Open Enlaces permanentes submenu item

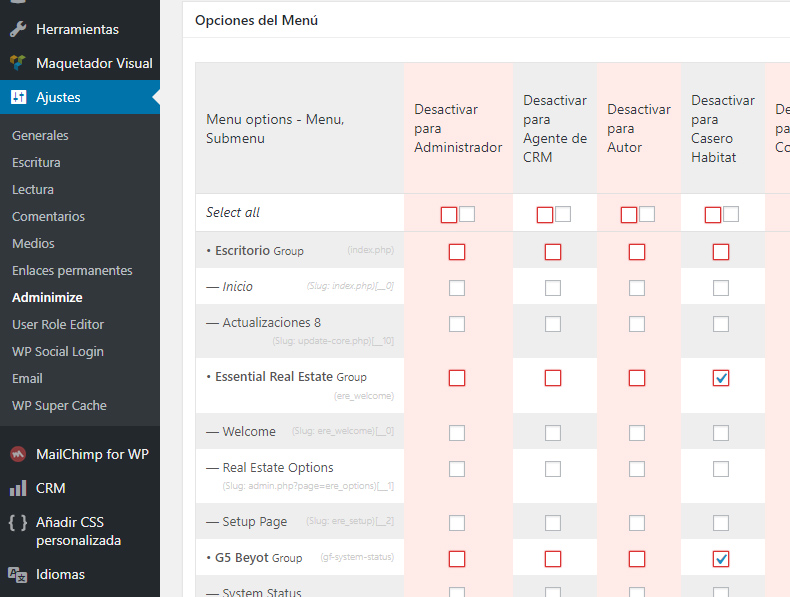[x=72, y=271]
